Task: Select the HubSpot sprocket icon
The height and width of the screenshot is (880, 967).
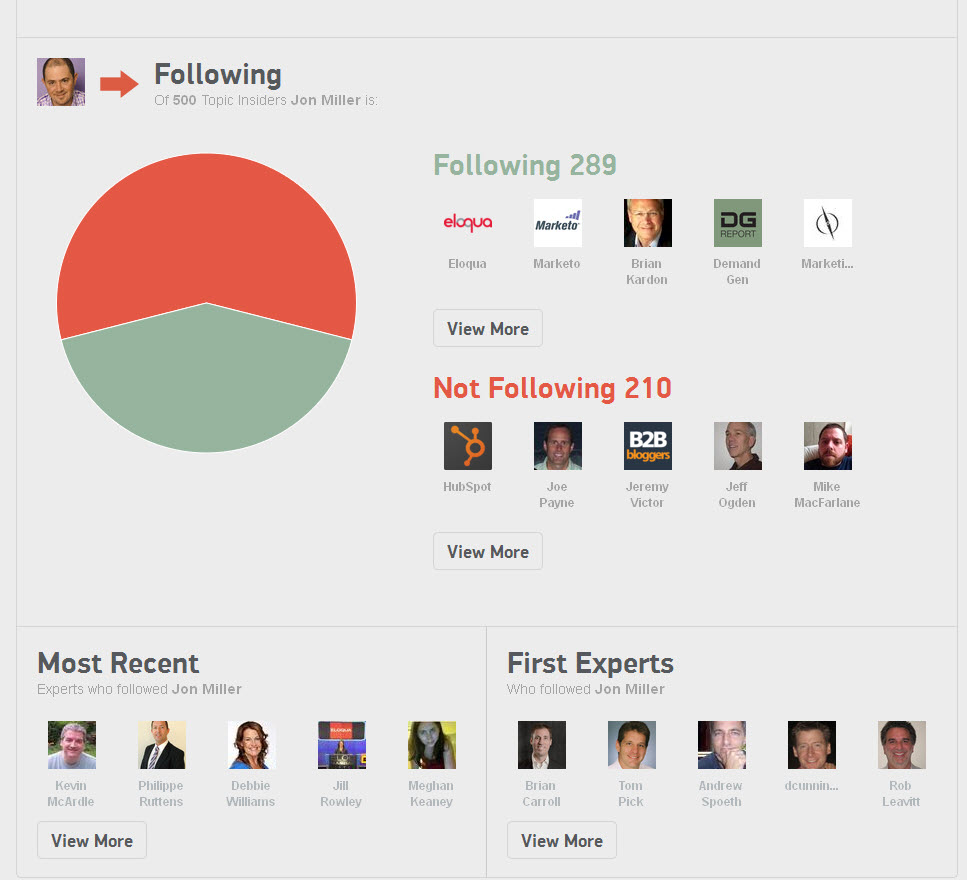Action: (467, 446)
